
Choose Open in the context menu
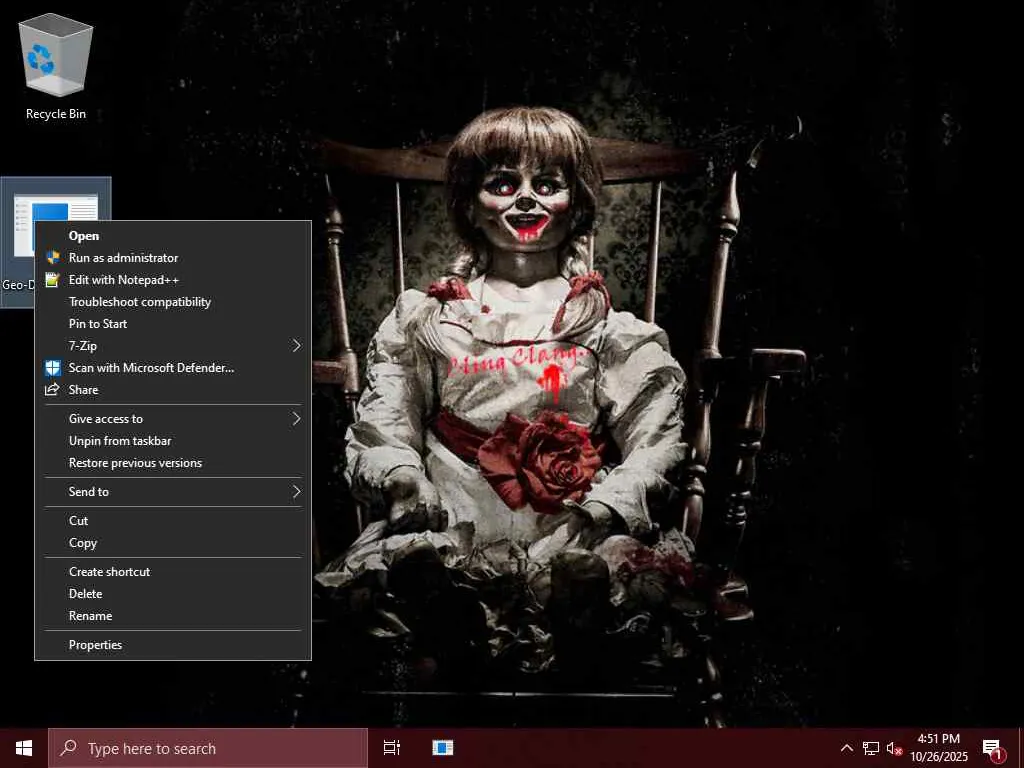(x=173, y=236)
